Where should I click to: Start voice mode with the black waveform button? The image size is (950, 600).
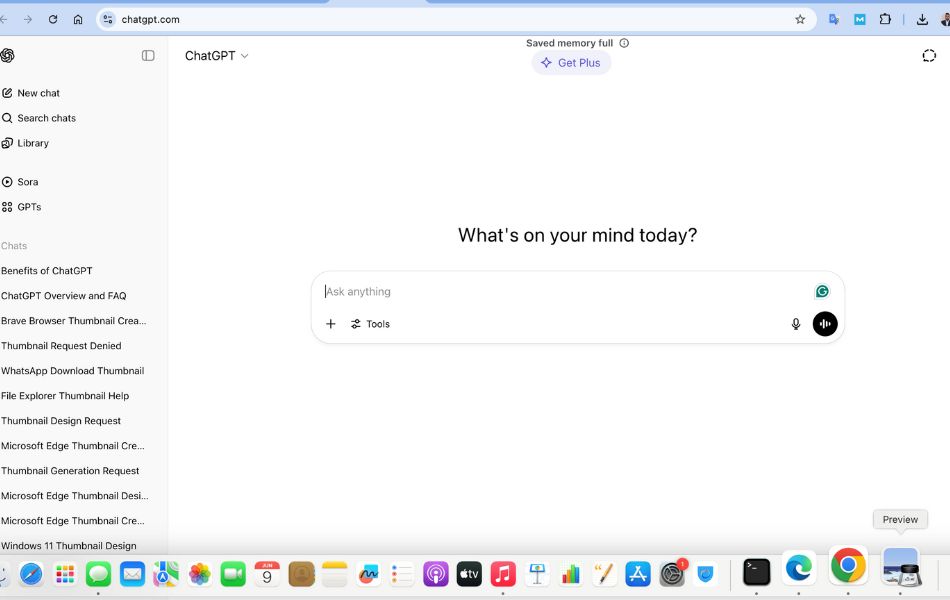tap(825, 324)
